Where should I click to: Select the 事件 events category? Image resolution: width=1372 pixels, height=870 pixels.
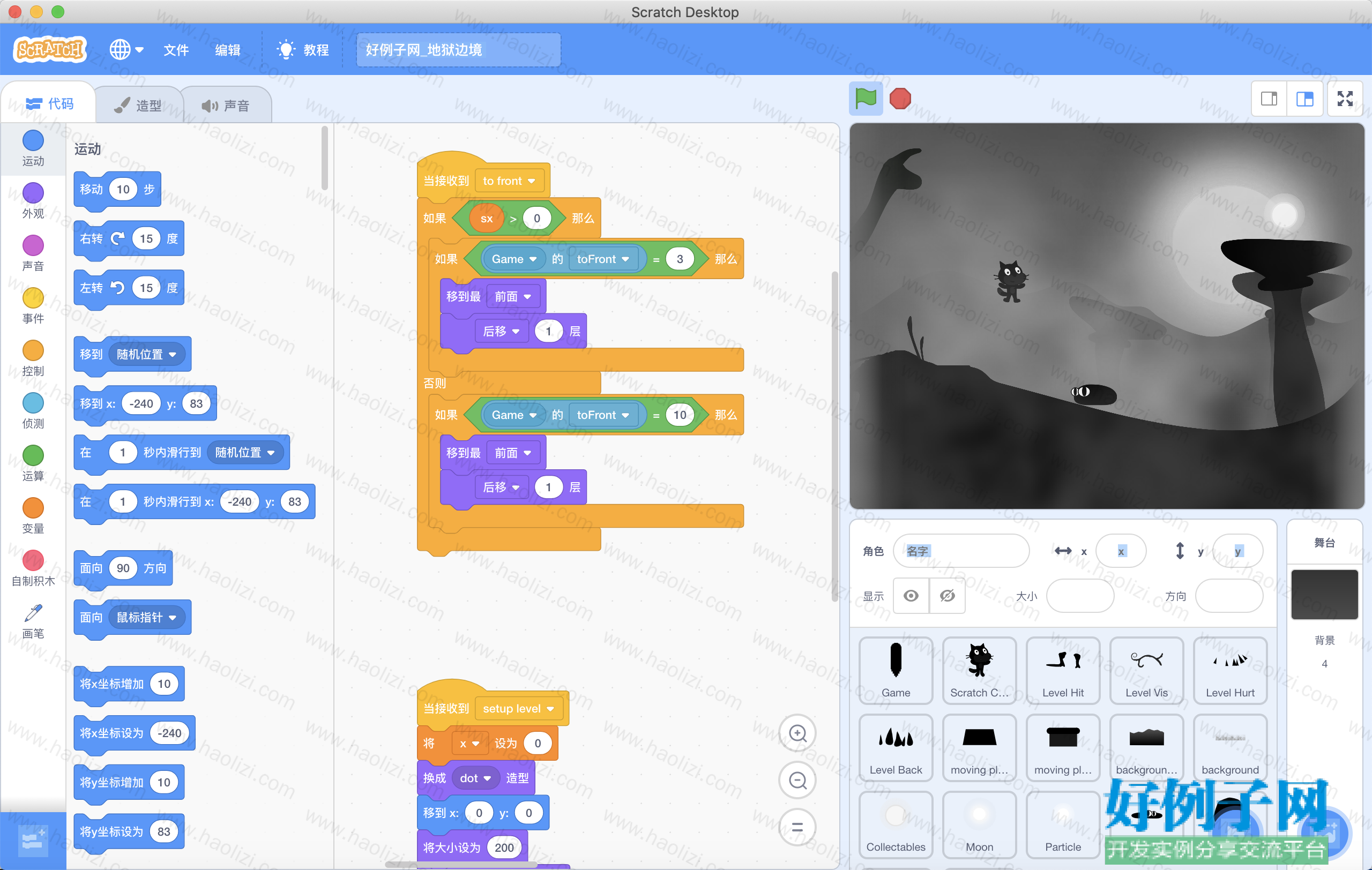pyautogui.click(x=33, y=306)
